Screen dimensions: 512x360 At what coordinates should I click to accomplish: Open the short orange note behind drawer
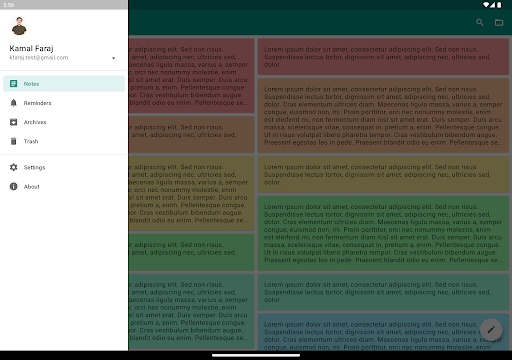pos(191,134)
